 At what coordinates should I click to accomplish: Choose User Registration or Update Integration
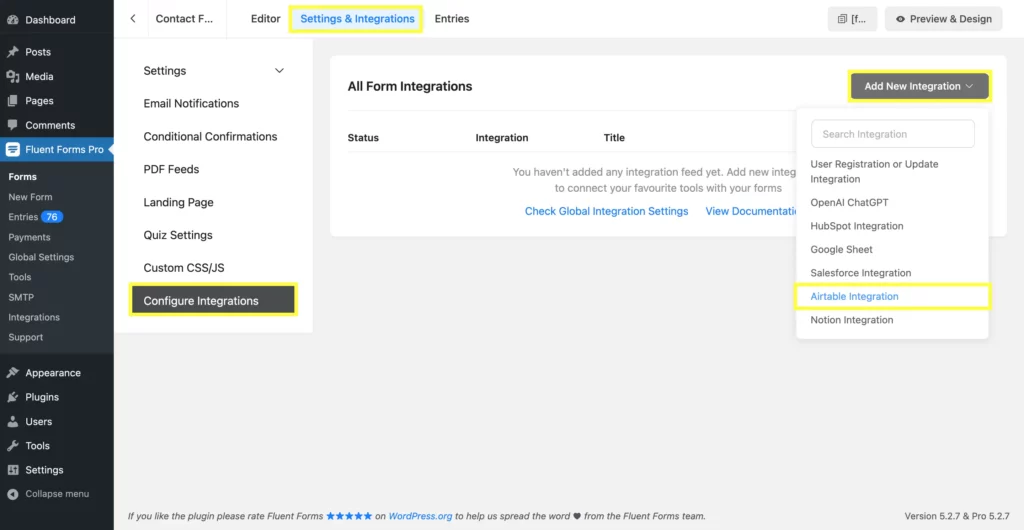tap(874, 171)
